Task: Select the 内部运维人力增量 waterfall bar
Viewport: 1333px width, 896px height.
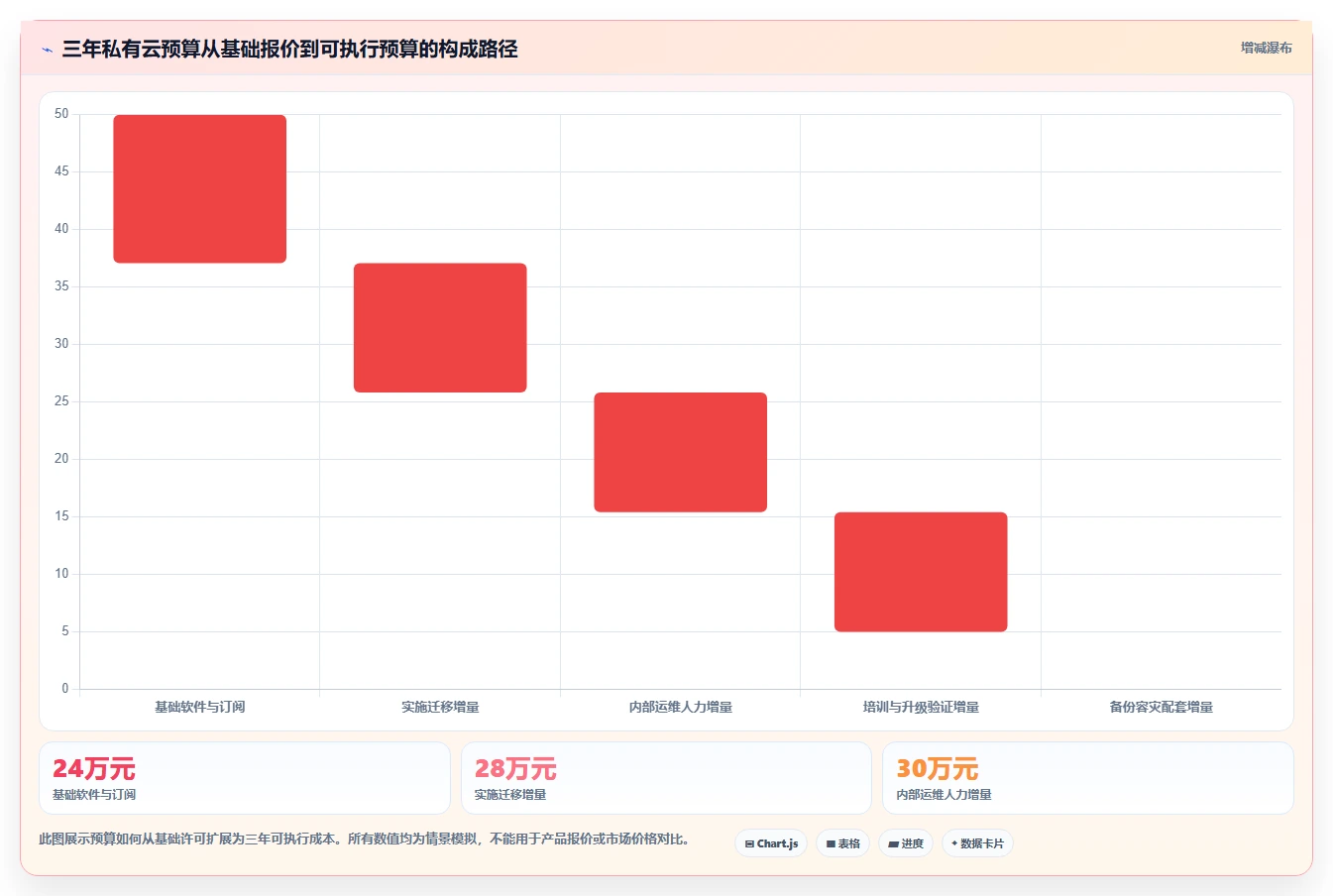Action: (x=681, y=452)
